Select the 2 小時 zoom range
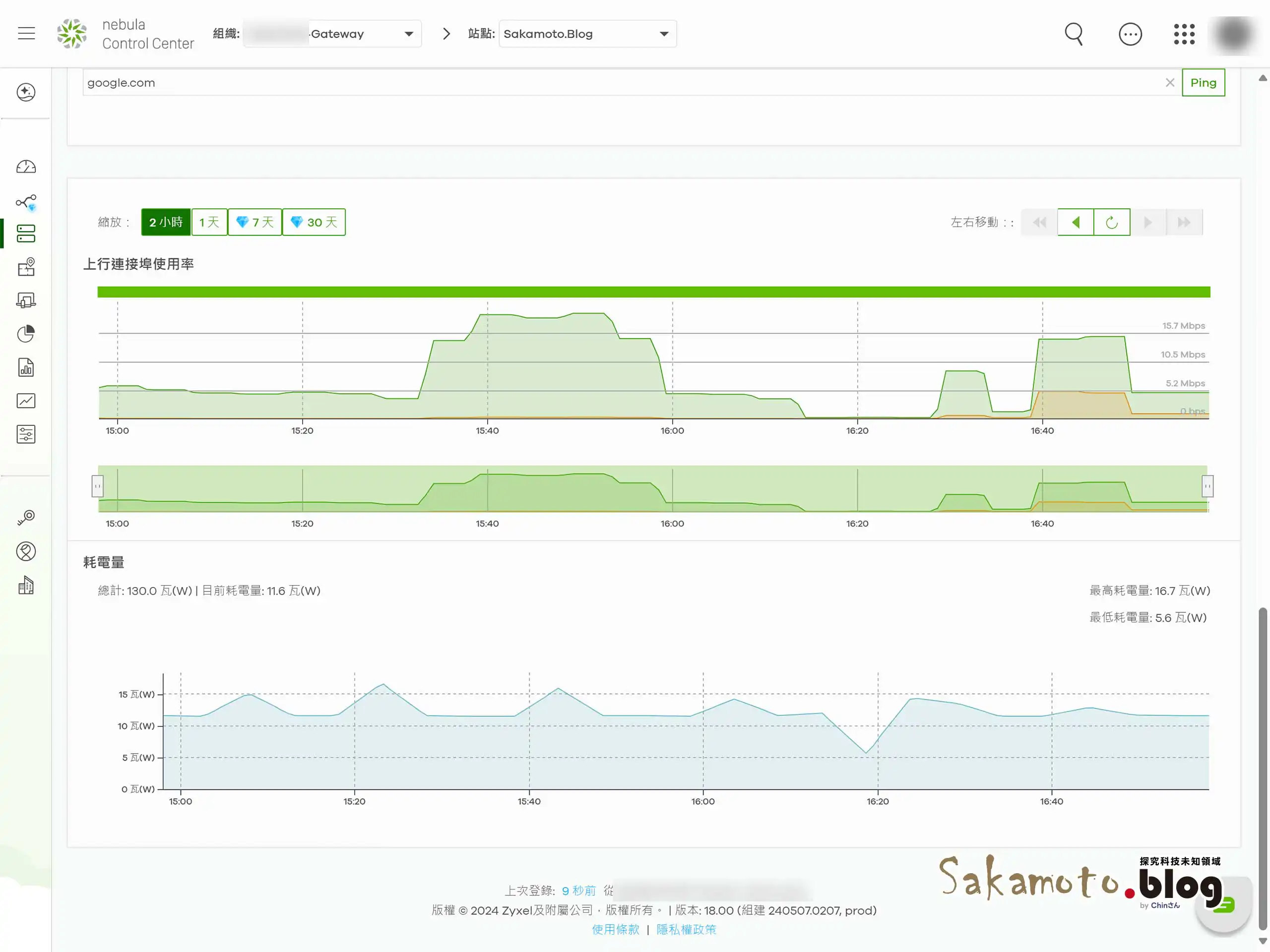1270x952 pixels. coord(166,222)
